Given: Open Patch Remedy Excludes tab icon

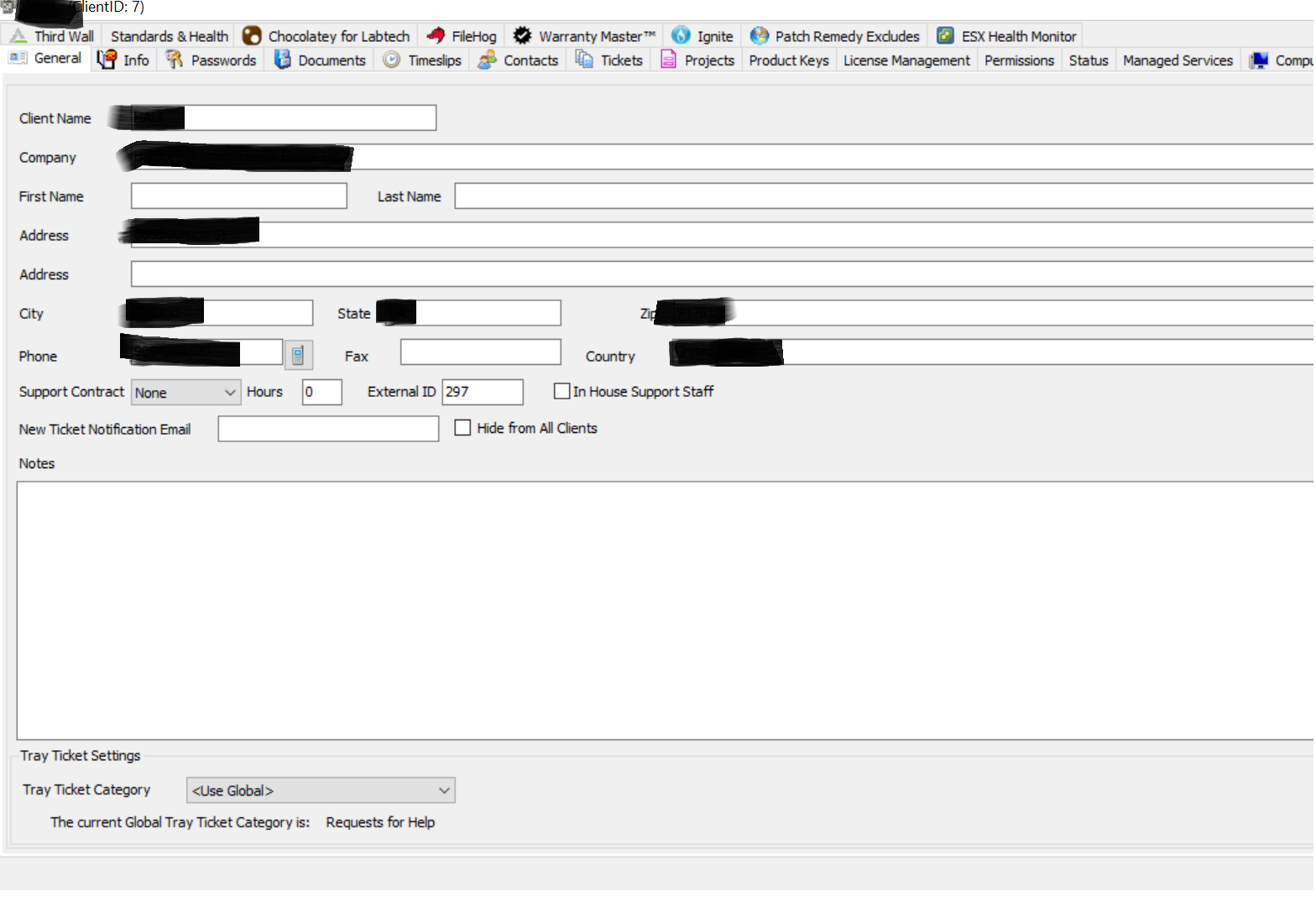Looking at the screenshot, I should pyautogui.click(x=760, y=36).
